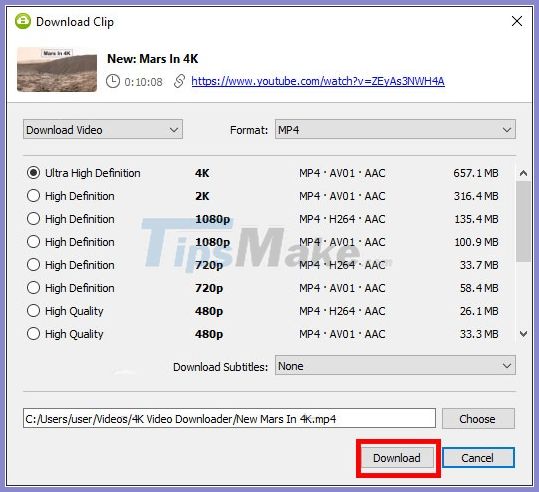539x492 pixels.
Task: Select Ultra High Definition 4K option
Action: tap(33, 173)
